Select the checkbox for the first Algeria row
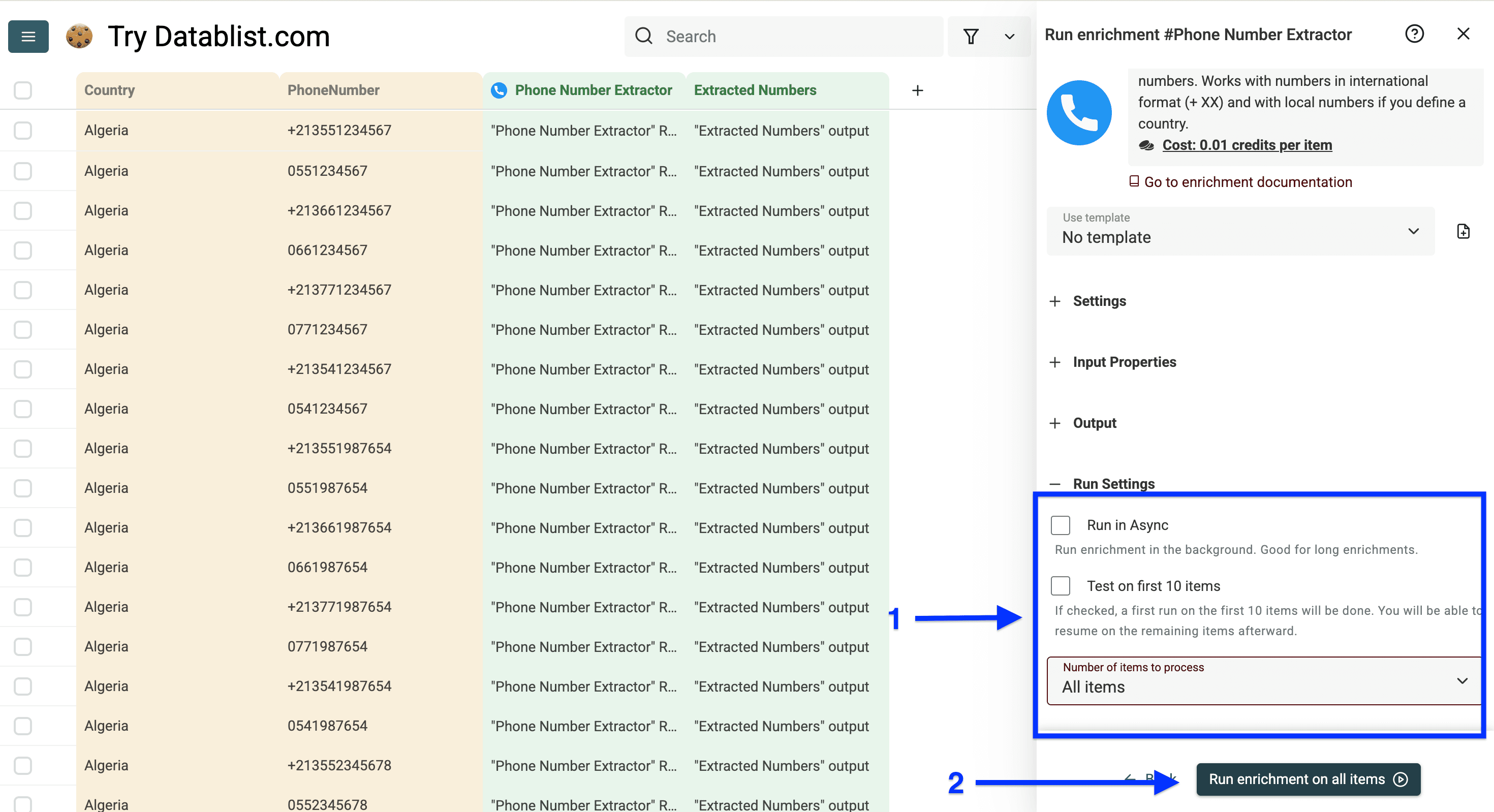The height and width of the screenshot is (812, 1494). click(22, 130)
